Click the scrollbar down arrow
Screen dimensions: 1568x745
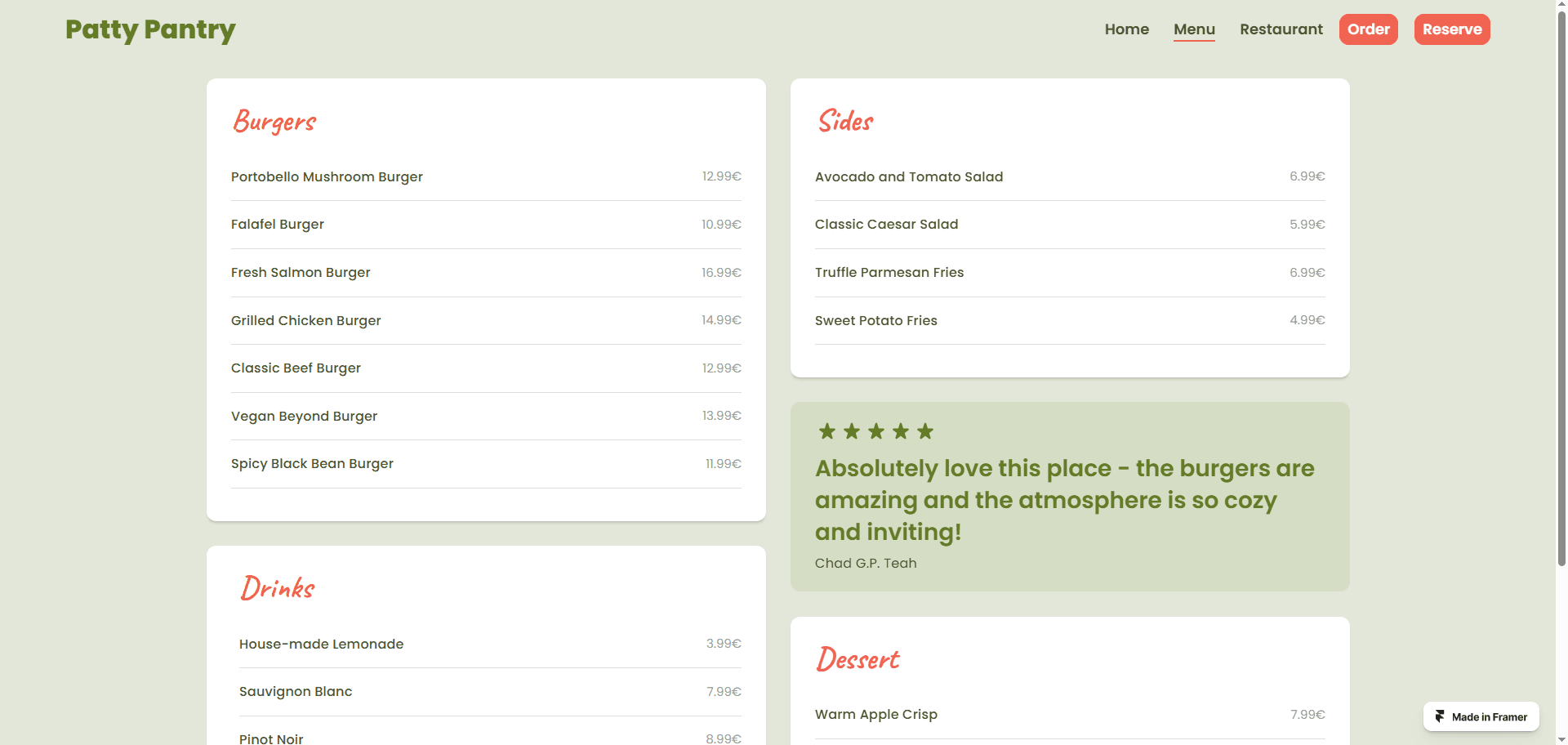[x=1561, y=739]
